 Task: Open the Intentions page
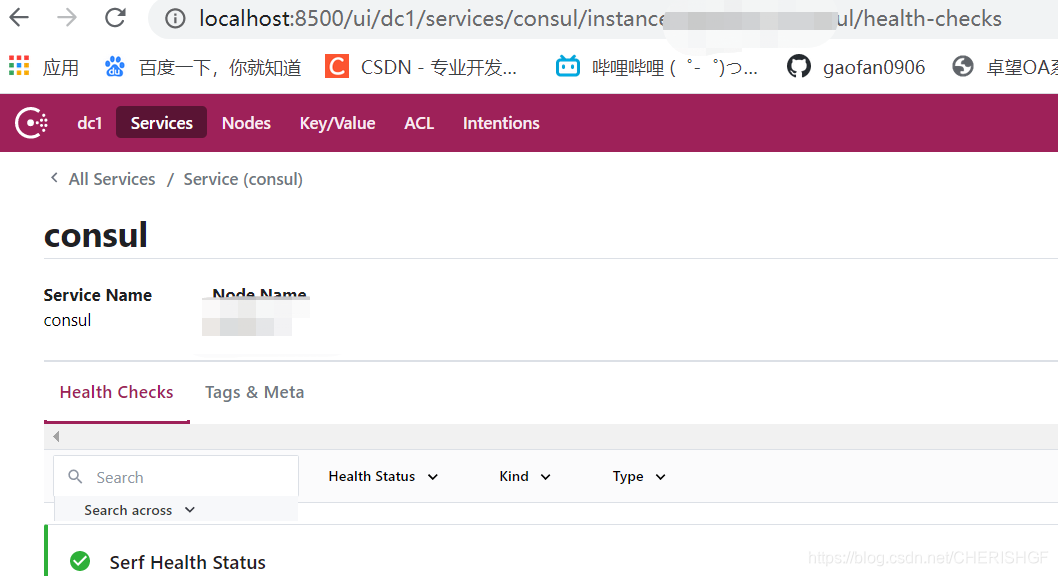click(x=501, y=122)
